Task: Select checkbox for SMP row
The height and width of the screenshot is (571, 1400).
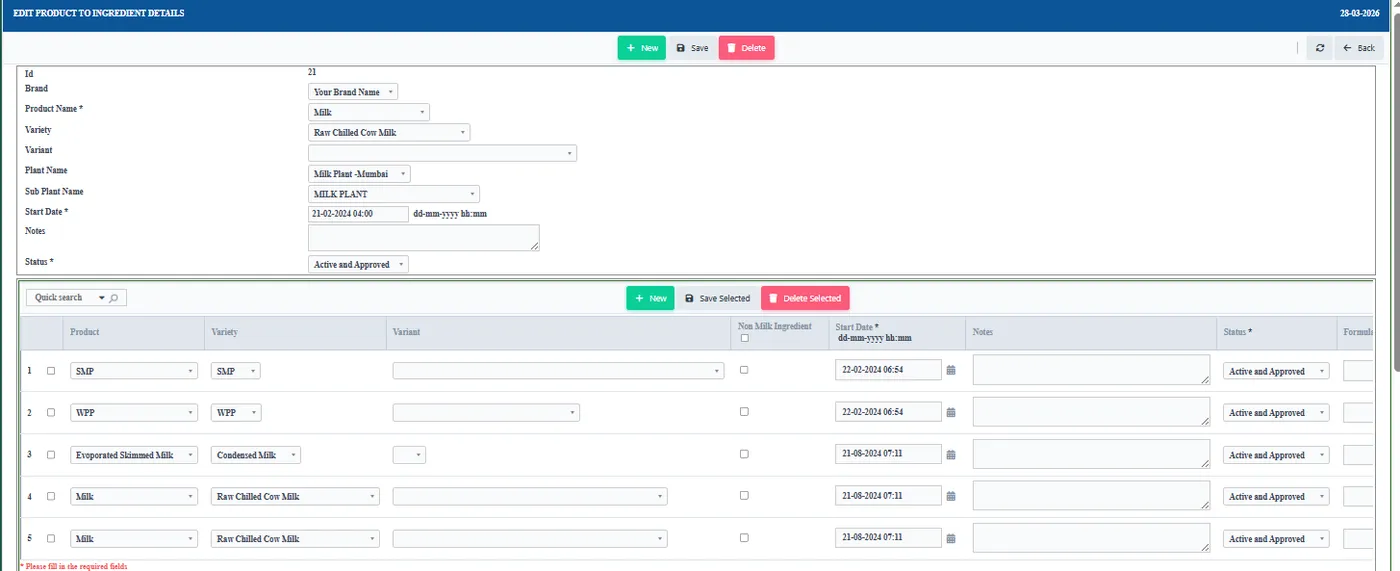Action: click(51, 371)
